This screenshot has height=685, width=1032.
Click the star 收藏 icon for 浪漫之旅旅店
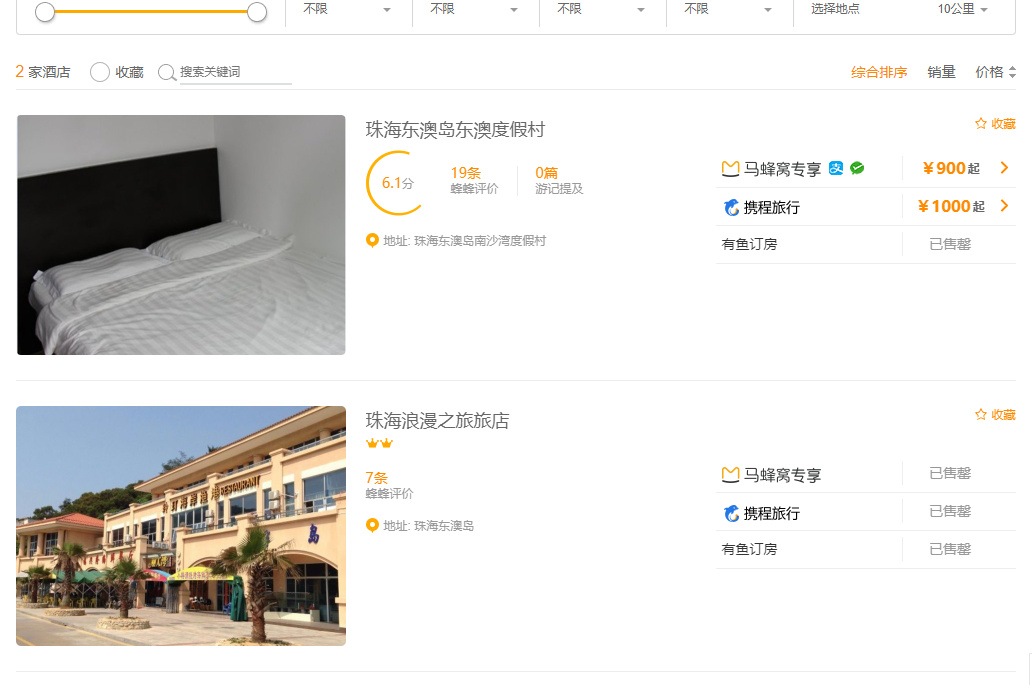point(981,415)
